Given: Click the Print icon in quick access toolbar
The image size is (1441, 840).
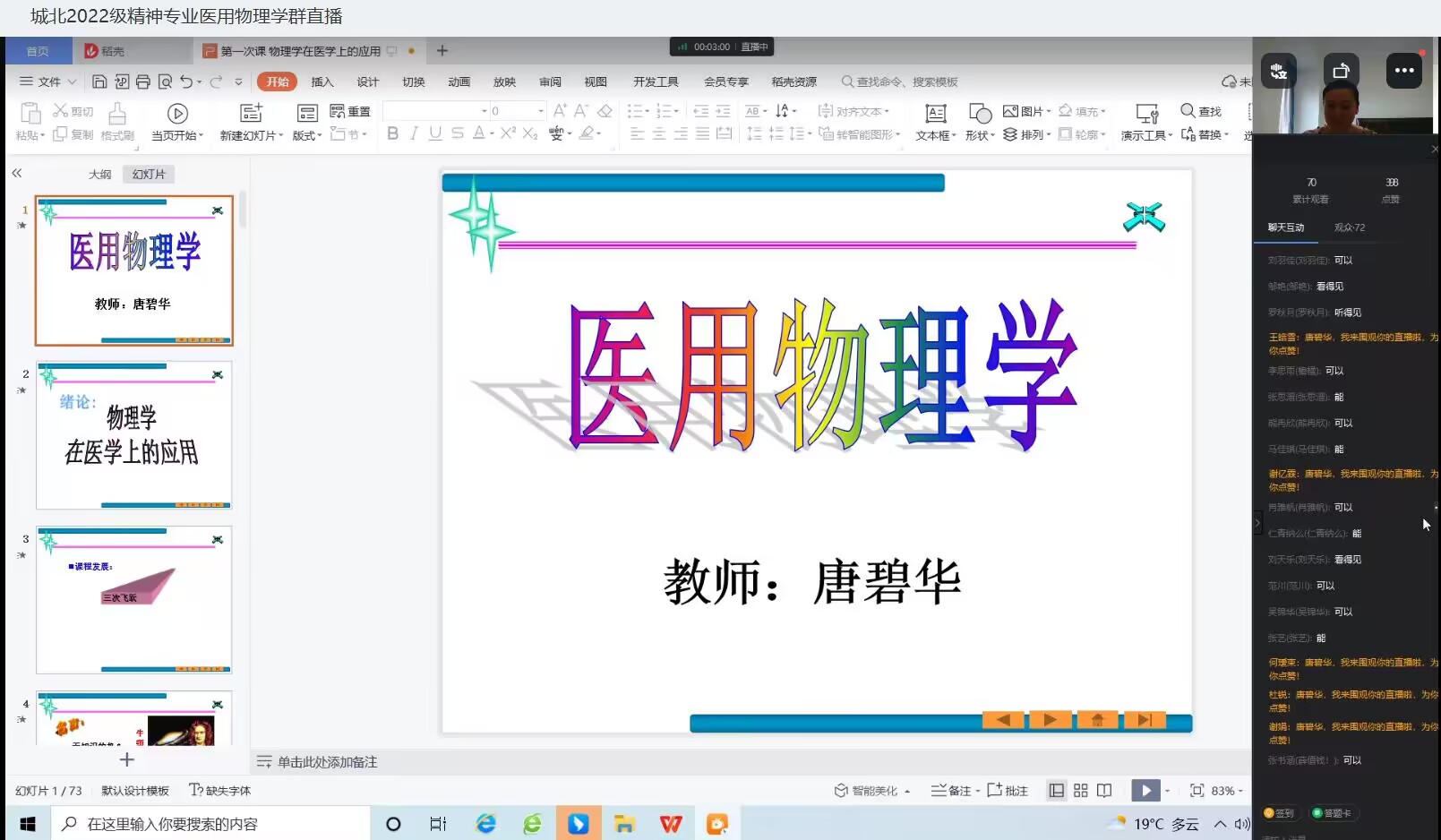Looking at the screenshot, I should coord(143,81).
